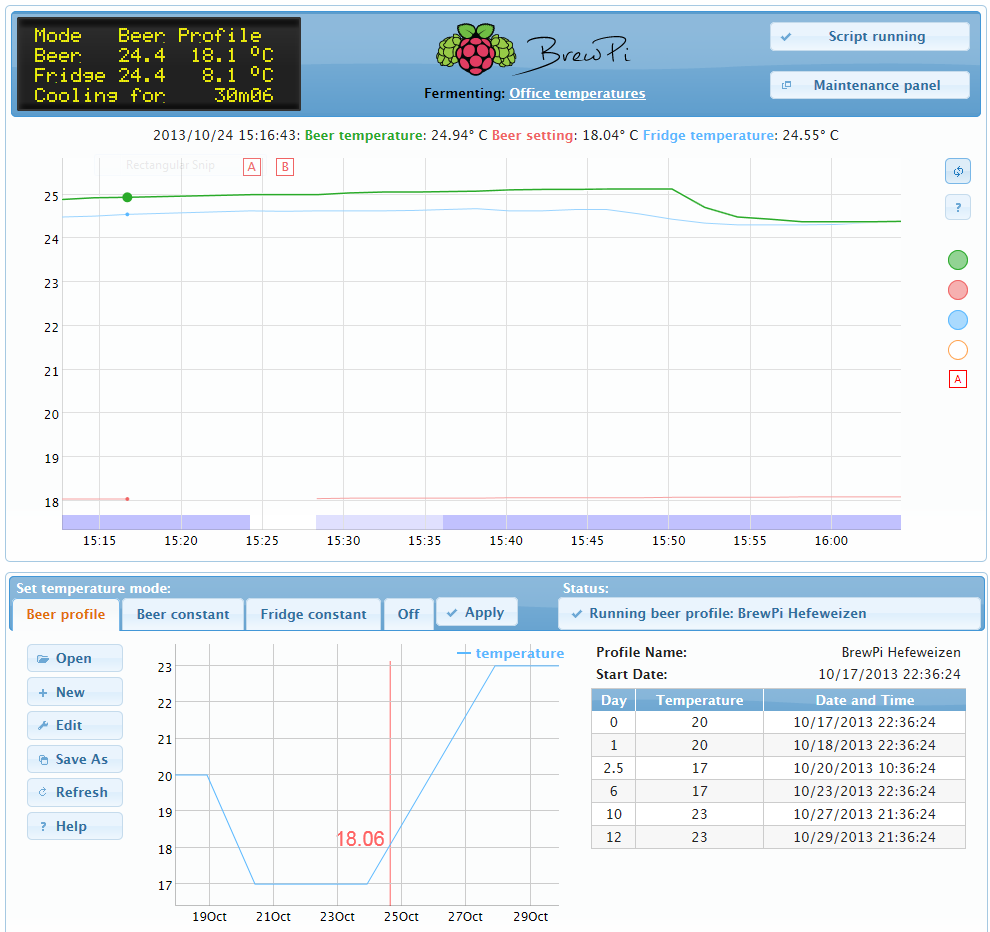The image size is (990, 932).
Task: Refresh the beer profile
Action: (x=75, y=792)
